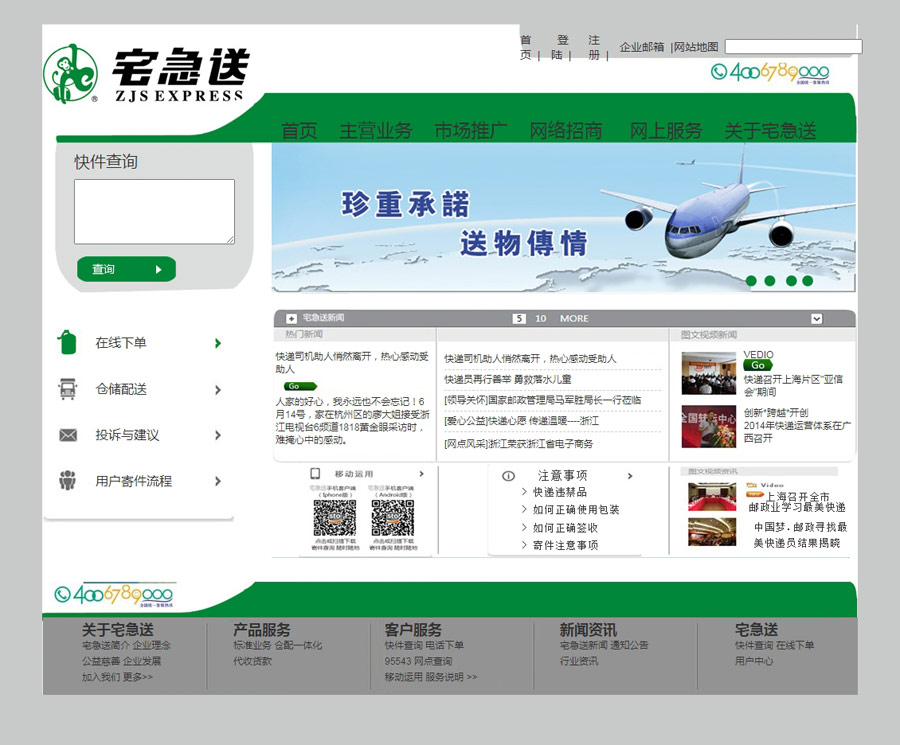This screenshot has width=900, height=745.
Task: Open the 标准业务 footer link
Action: click(x=252, y=645)
